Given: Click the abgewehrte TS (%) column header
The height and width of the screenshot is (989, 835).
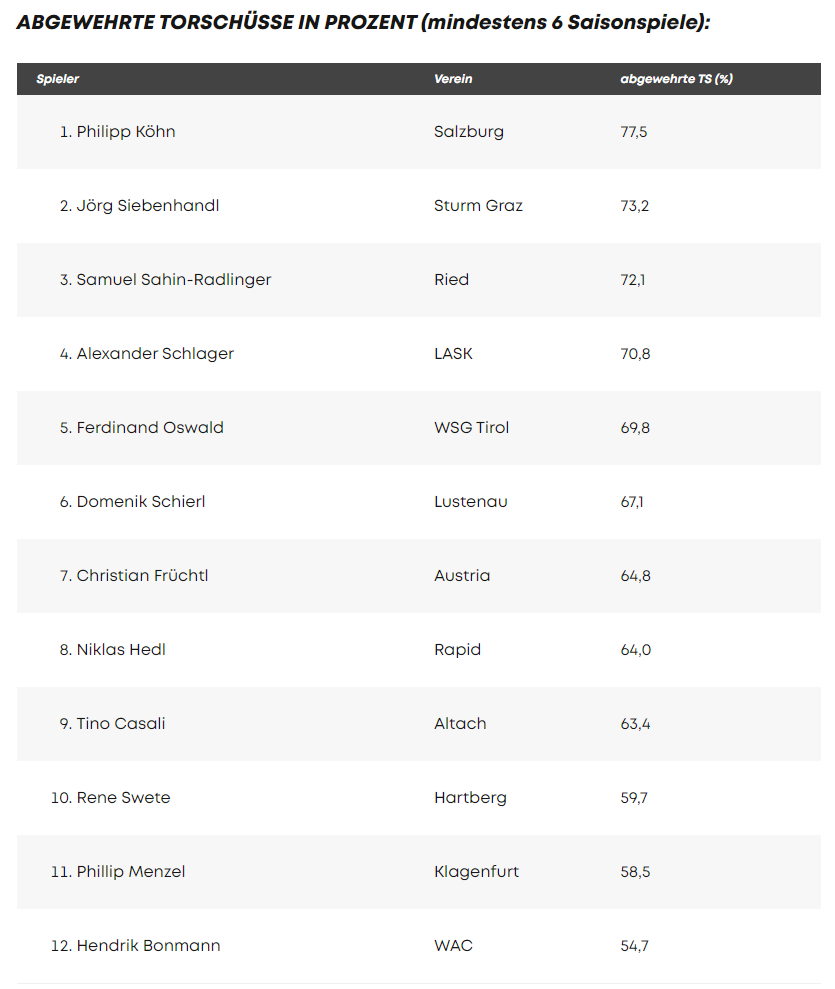Looking at the screenshot, I should pyautogui.click(x=676, y=79).
